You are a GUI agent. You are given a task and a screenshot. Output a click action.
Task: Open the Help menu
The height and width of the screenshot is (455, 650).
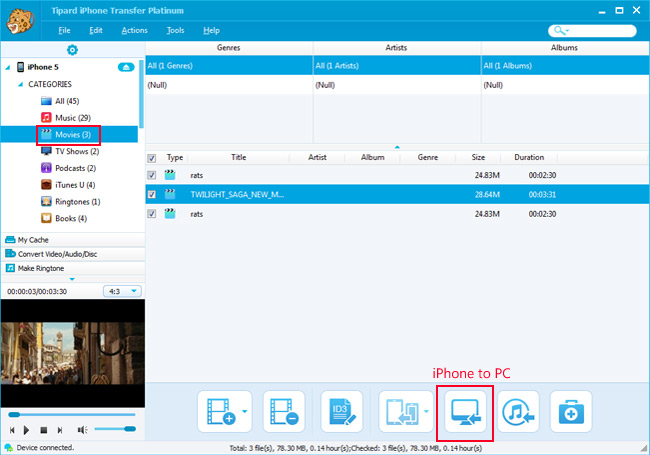tap(211, 30)
